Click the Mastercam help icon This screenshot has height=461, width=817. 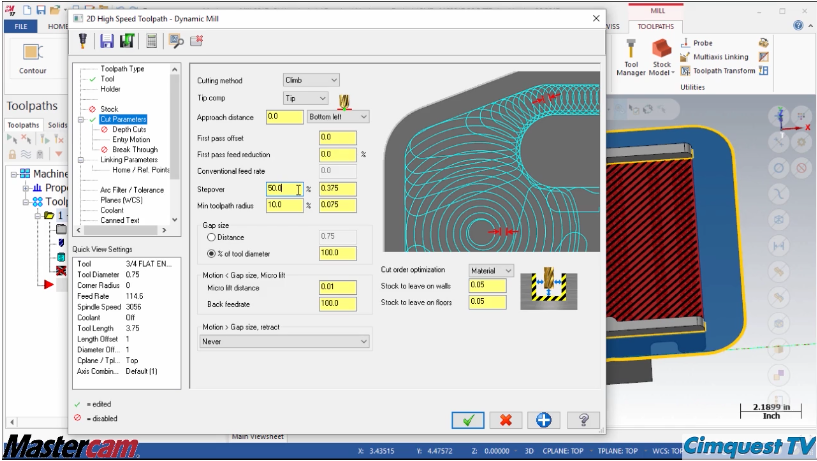click(798, 25)
